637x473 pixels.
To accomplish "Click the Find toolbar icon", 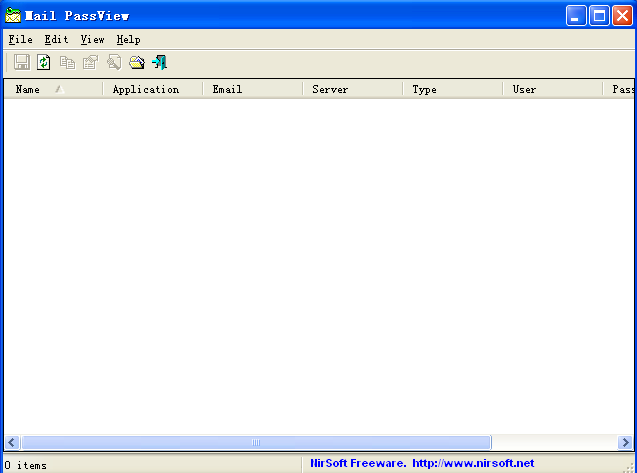I will pos(114,62).
